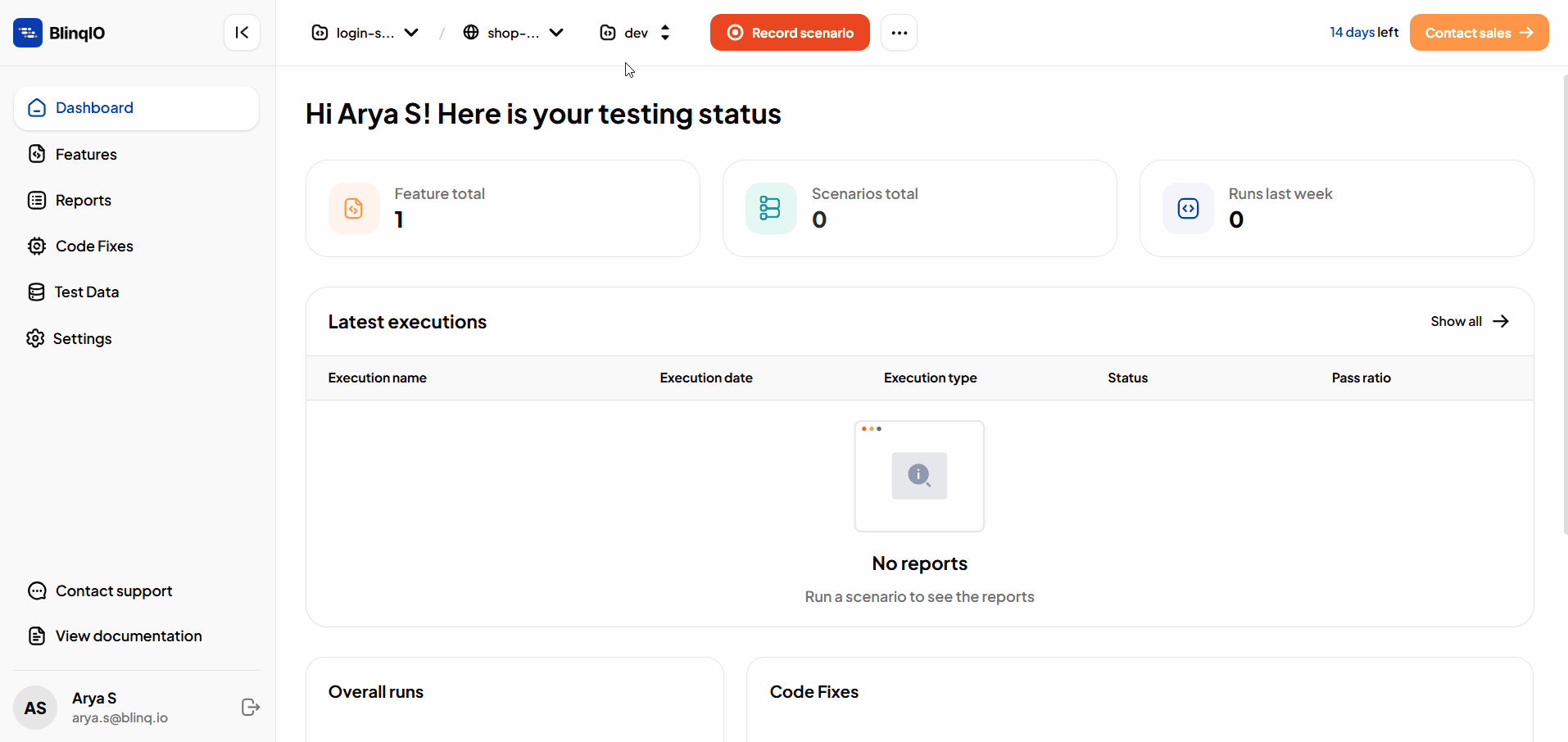1568x742 pixels.
Task: Open the three-dots more options menu
Action: tap(899, 33)
